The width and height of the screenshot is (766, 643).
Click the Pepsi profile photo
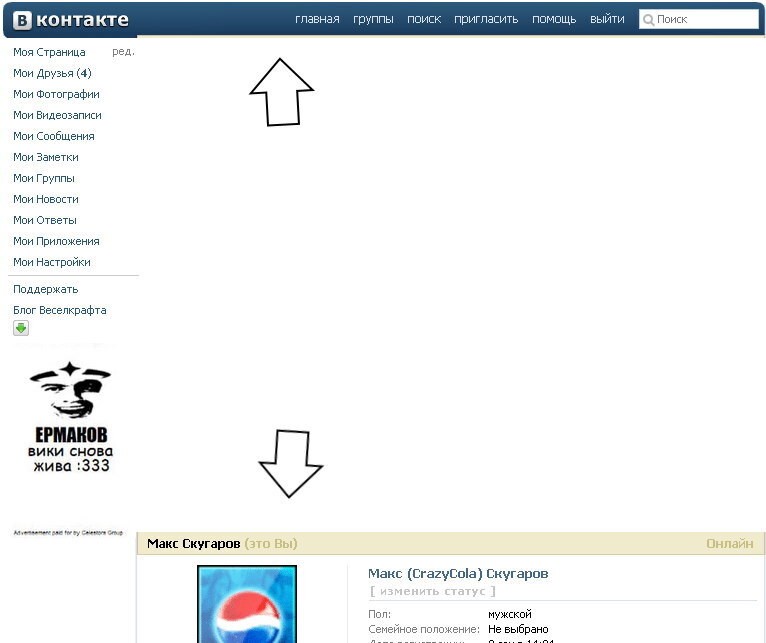click(247, 604)
